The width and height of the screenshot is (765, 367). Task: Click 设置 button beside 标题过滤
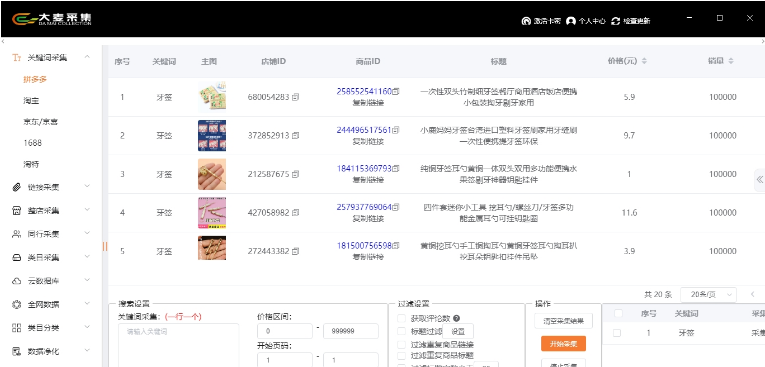pos(458,331)
